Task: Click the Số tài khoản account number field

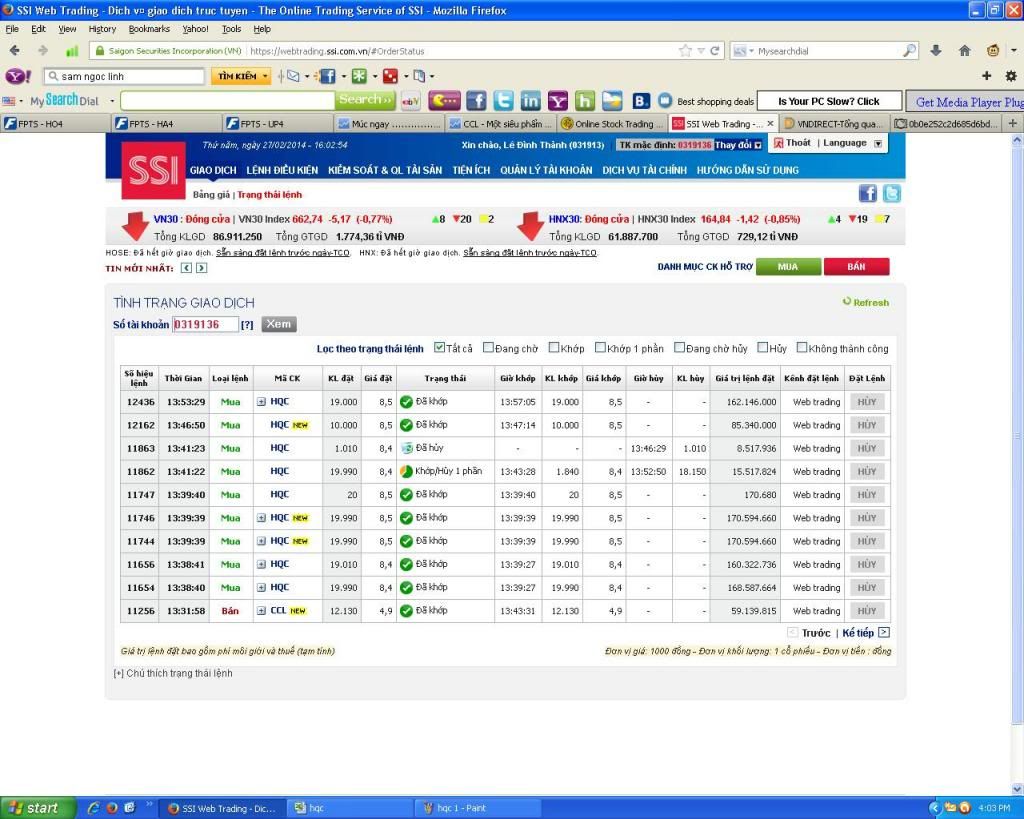Action: click(205, 324)
